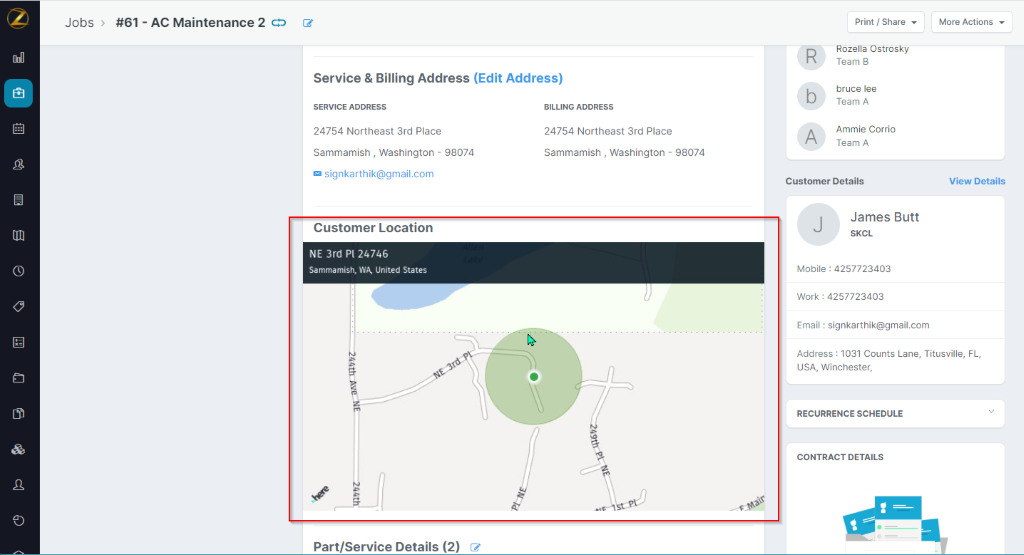
Task: Click the Edit Address link
Action: 518,78
